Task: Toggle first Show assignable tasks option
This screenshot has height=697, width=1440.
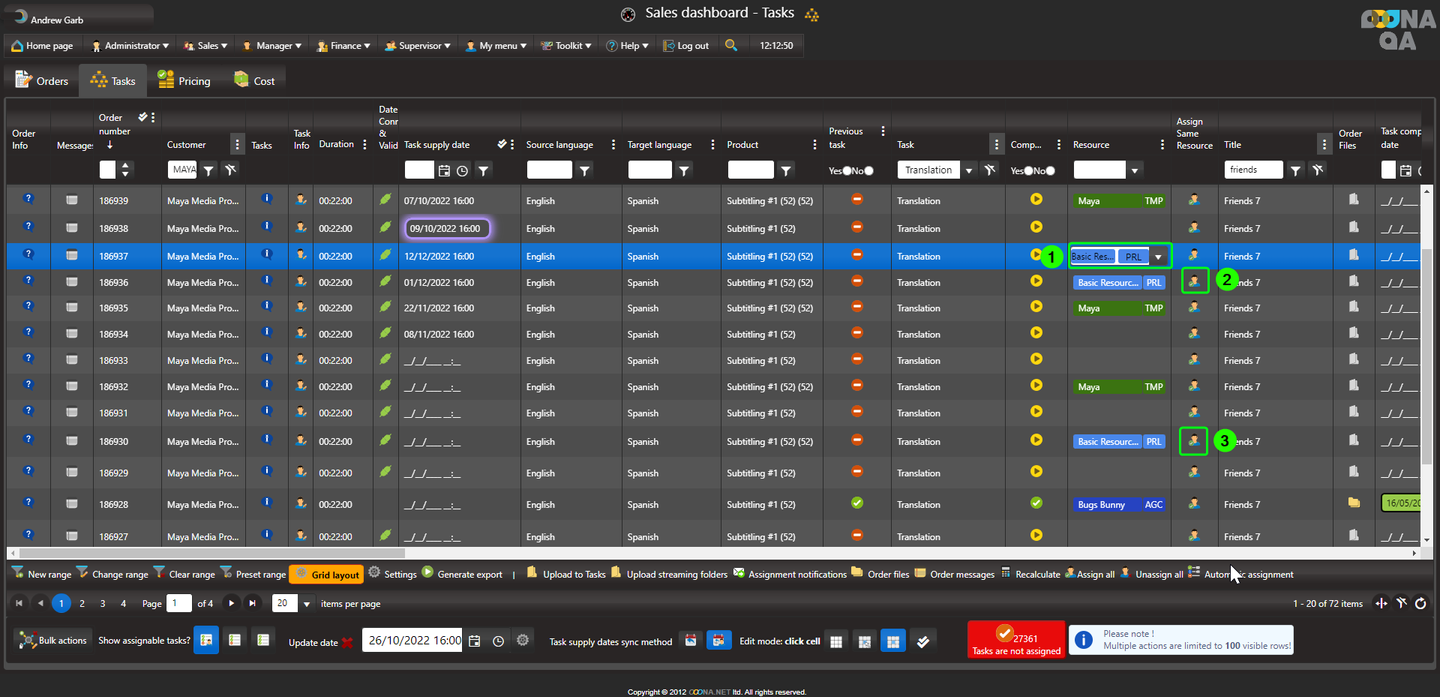Action: coord(205,640)
